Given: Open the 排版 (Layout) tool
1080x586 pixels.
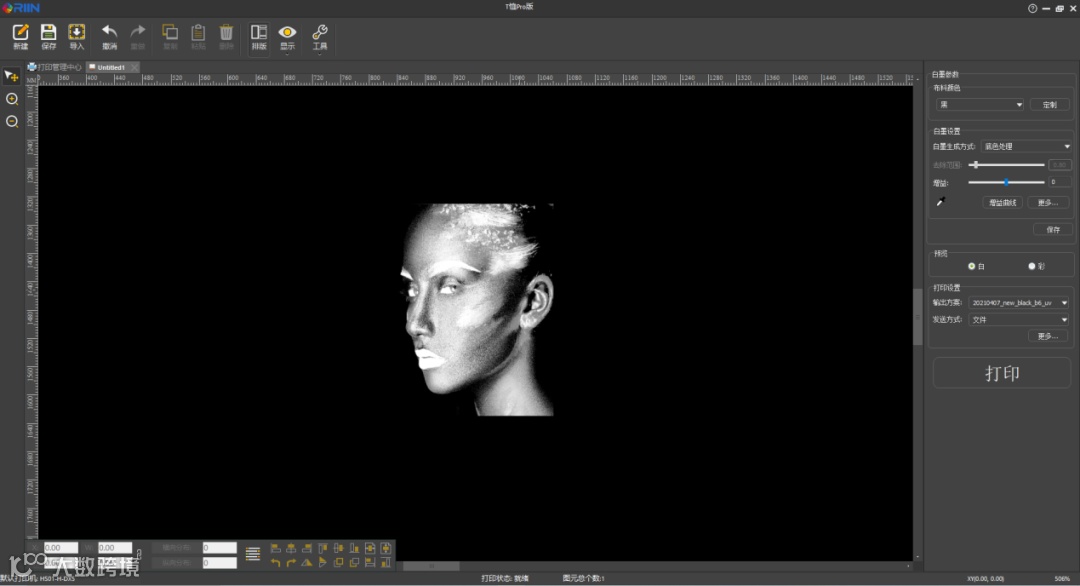Looking at the screenshot, I should 259,35.
